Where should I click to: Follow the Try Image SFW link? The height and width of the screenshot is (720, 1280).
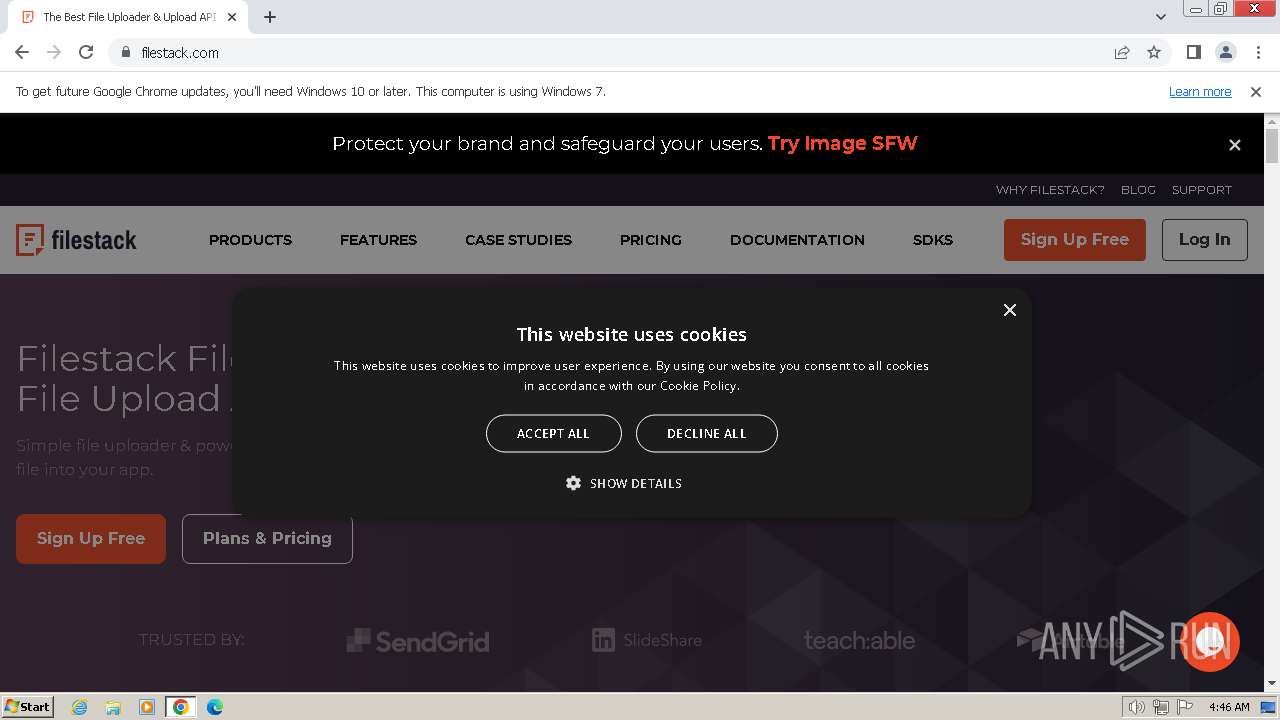[842, 143]
